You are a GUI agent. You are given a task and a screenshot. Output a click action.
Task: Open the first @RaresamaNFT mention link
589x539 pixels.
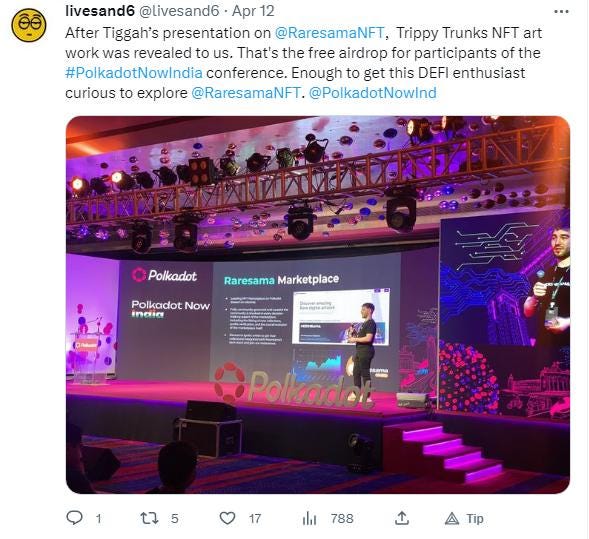pos(330,33)
